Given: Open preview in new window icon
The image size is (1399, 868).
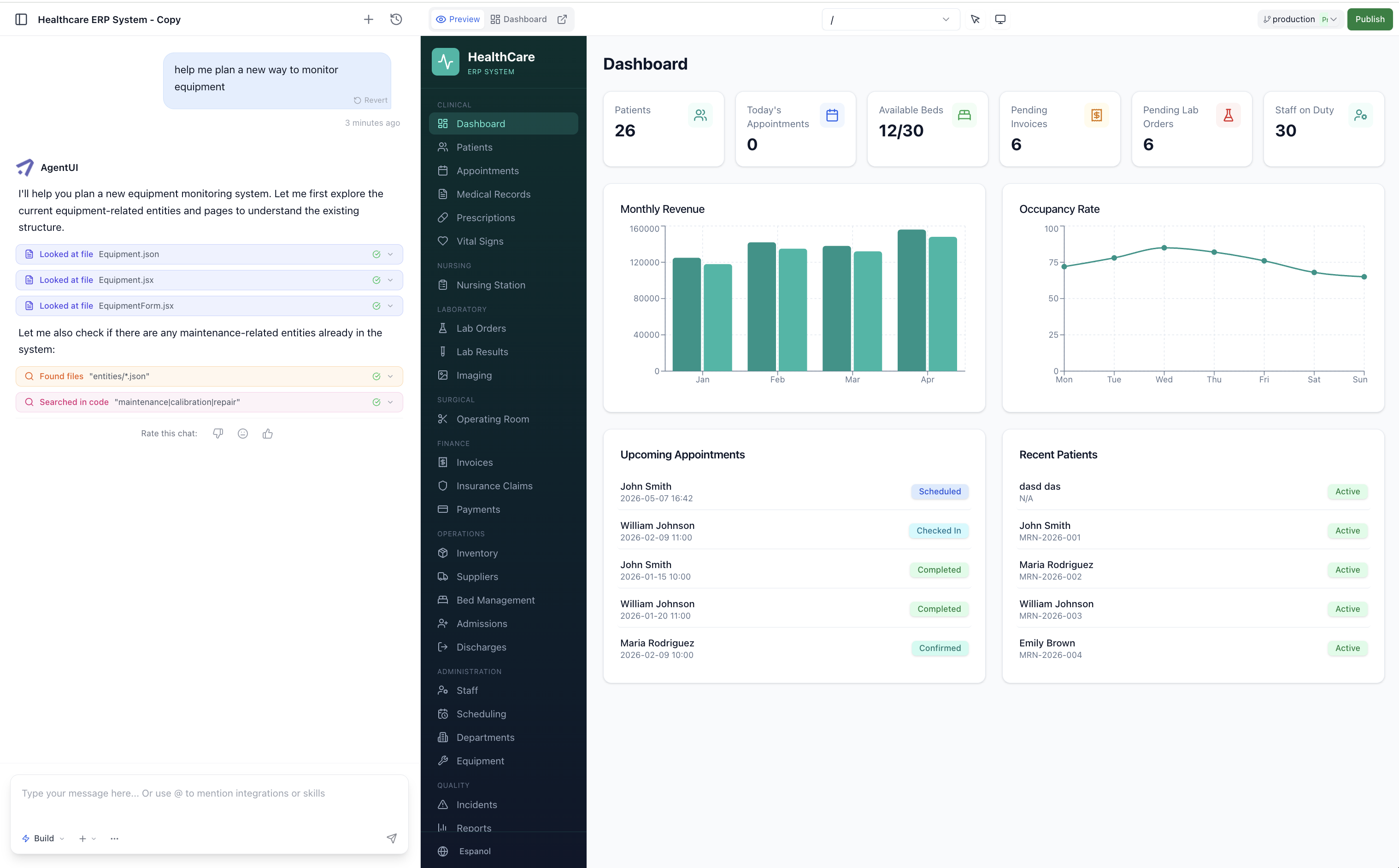Looking at the screenshot, I should coord(562,19).
